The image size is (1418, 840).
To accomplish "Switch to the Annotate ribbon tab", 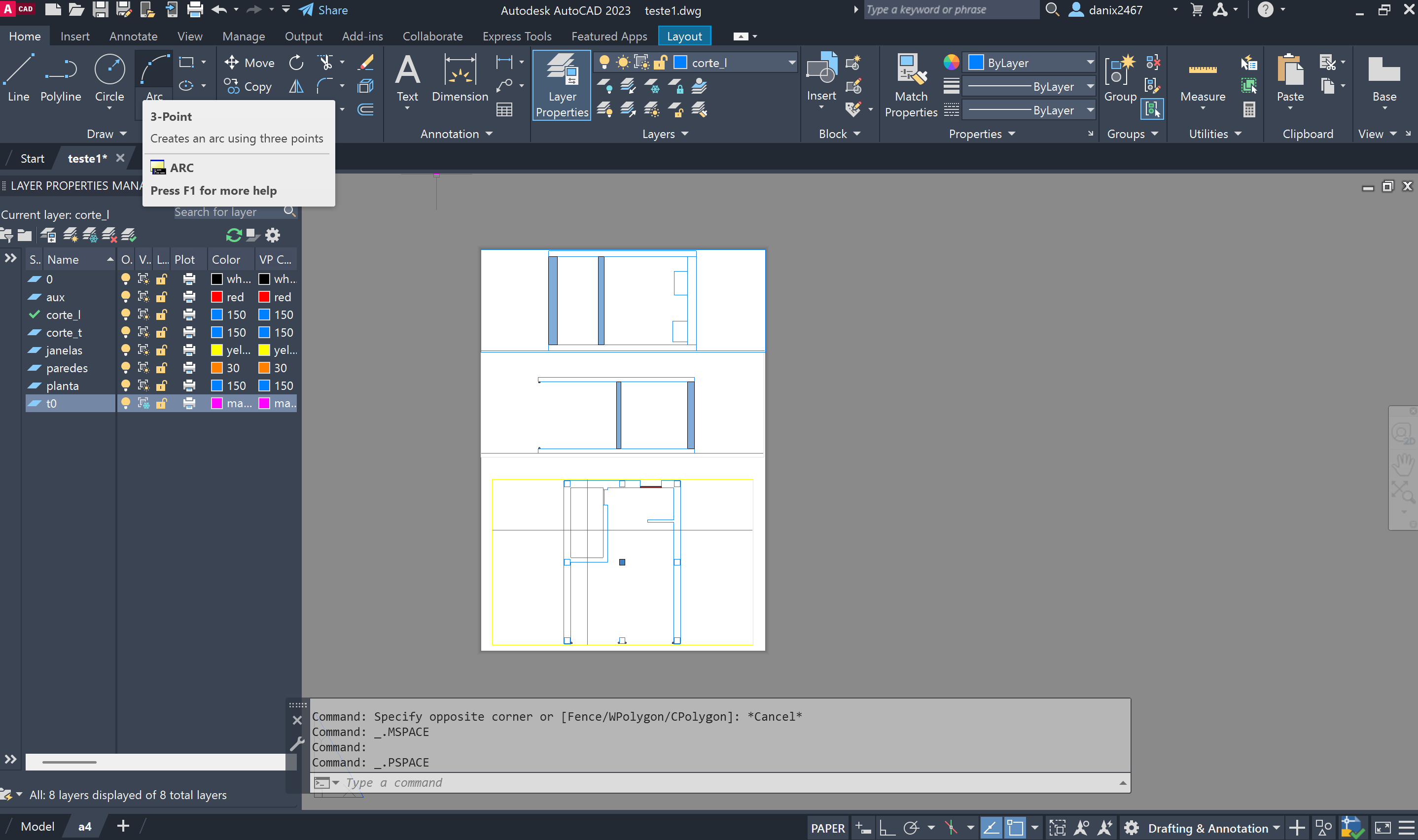I will [x=133, y=36].
